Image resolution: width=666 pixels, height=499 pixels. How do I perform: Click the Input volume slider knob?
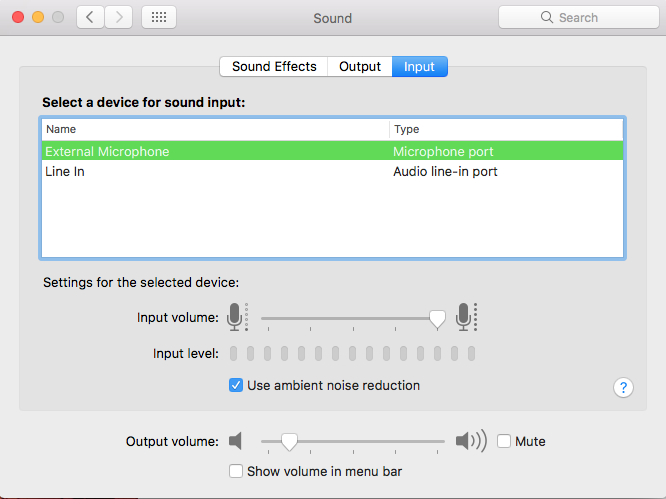pyautogui.click(x=437, y=319)
